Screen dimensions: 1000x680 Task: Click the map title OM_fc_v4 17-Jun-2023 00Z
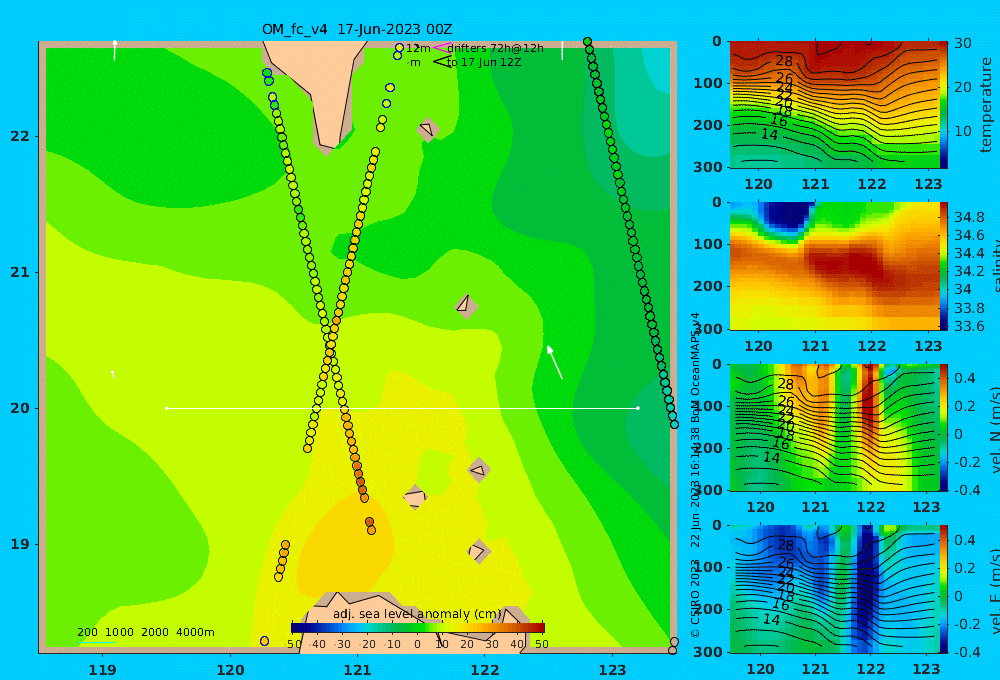pyautogui.click(x=357, y=29)
